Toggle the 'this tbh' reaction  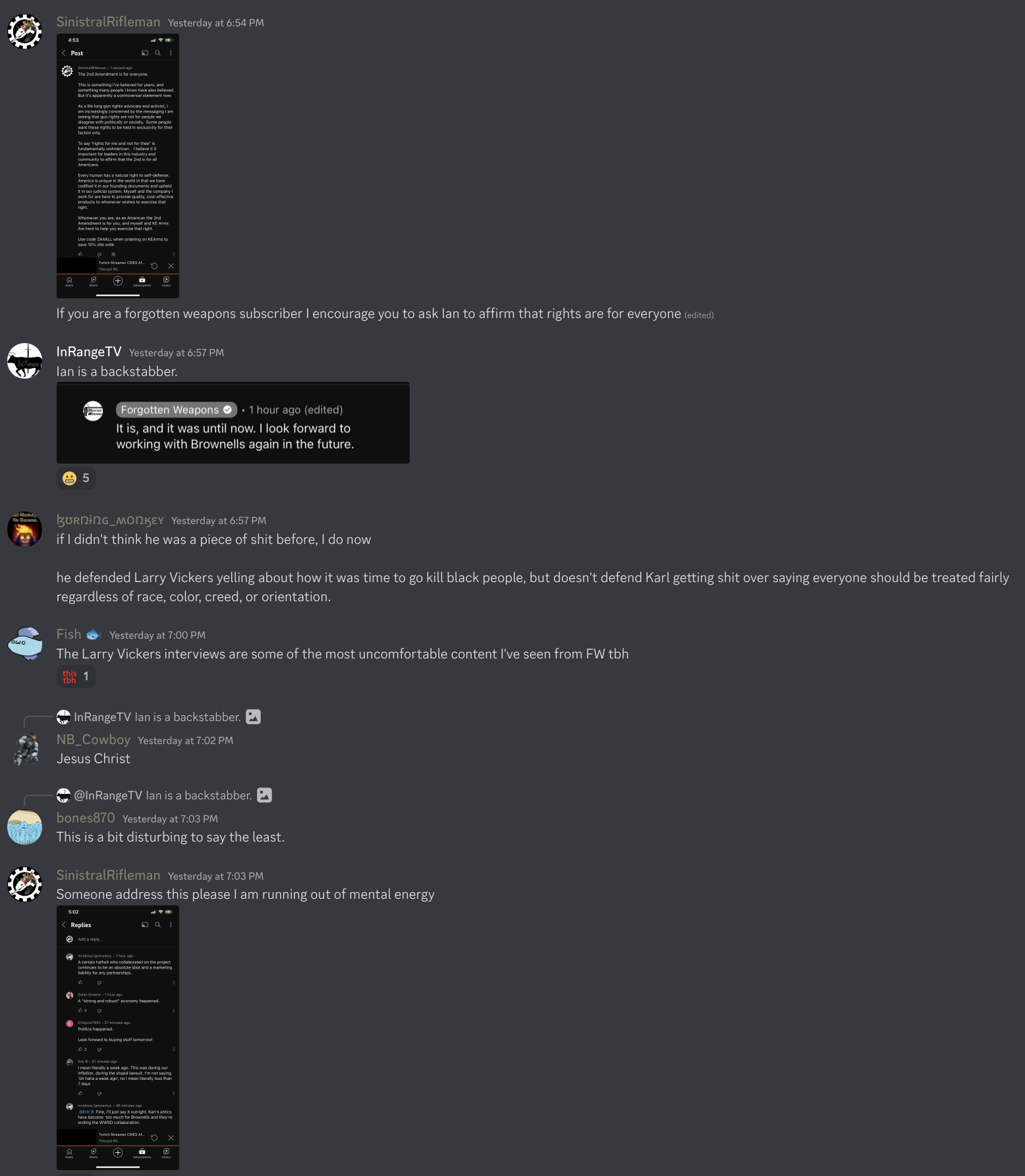76,676
